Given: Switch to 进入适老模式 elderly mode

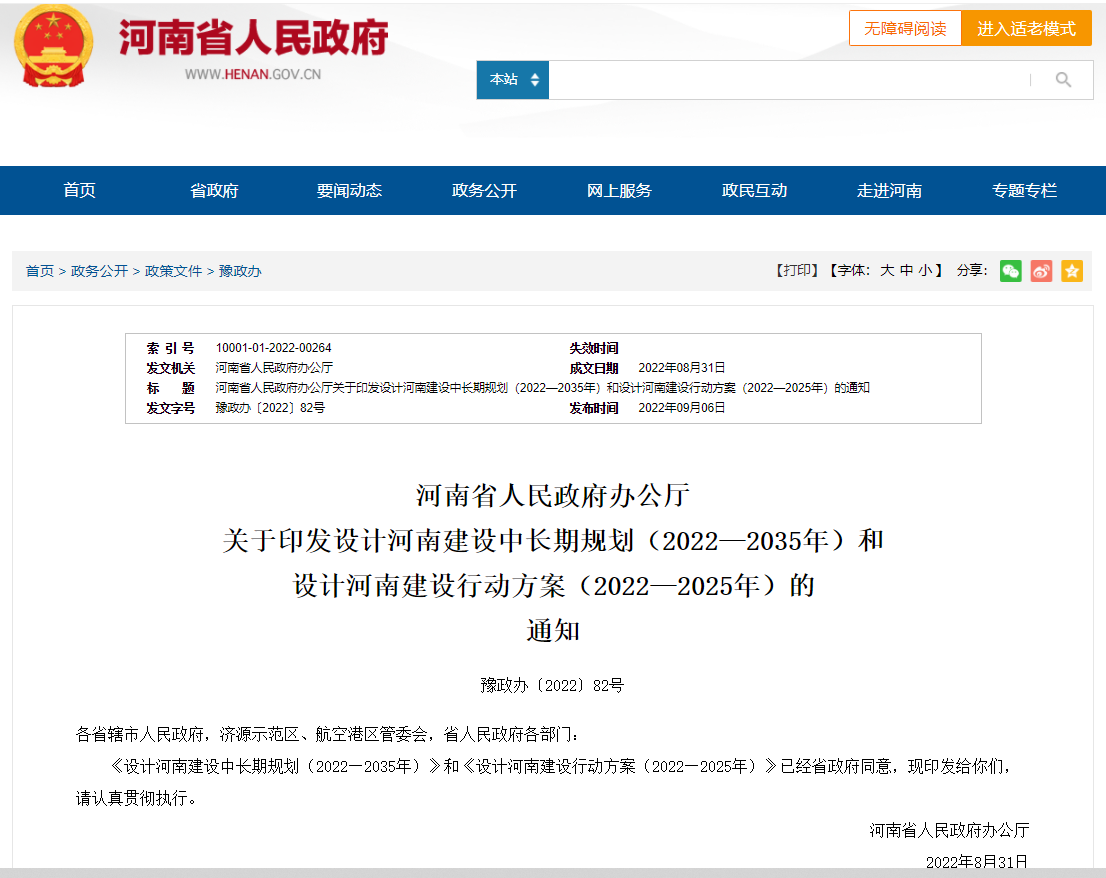Looking at the screenshot, I should pyautogui.click(x=1026, y=28).
